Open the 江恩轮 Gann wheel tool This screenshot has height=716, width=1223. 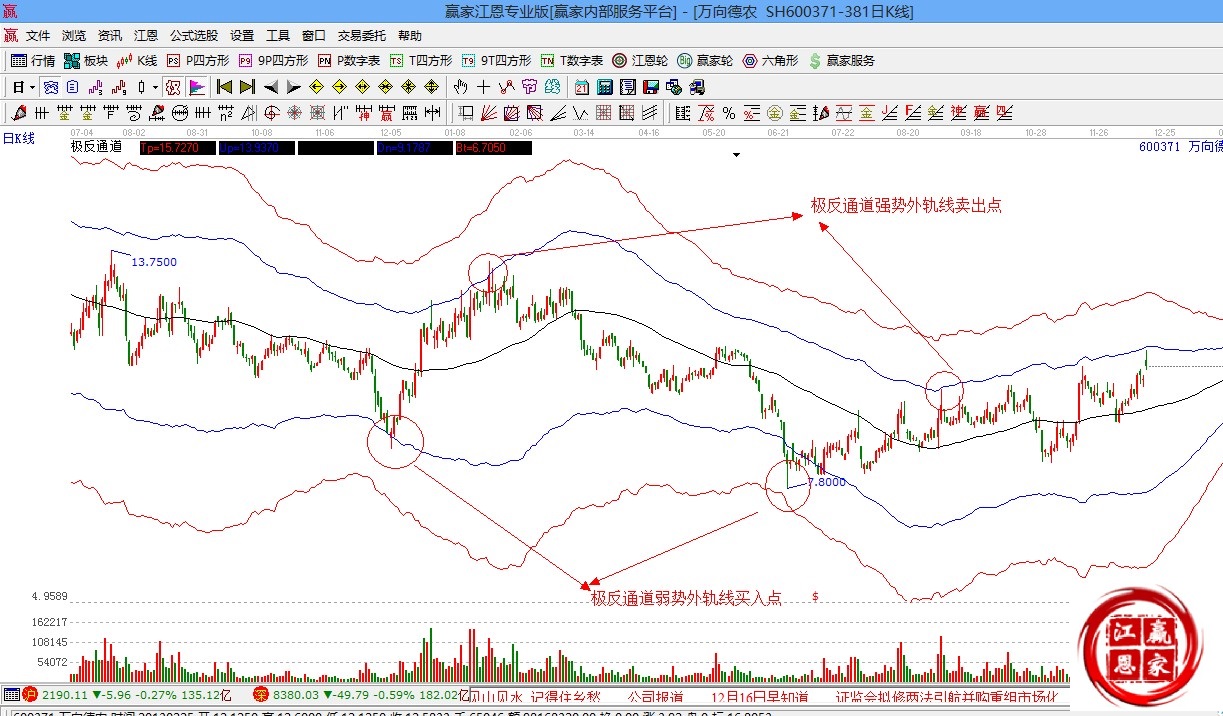(x=642, y=61)
